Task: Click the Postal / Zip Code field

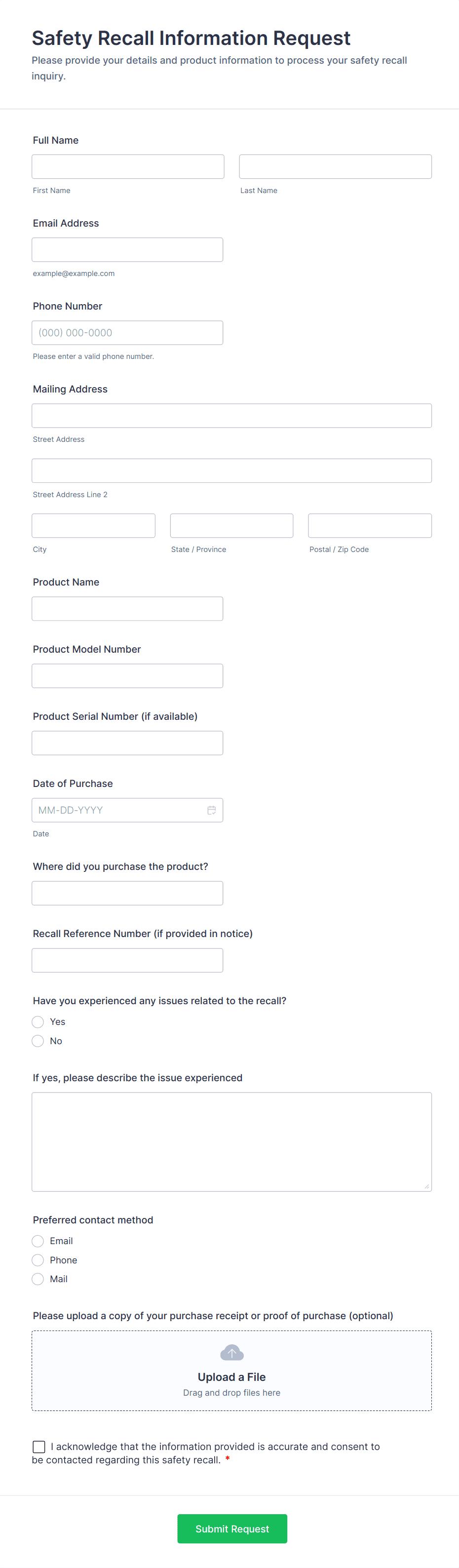Action: pos(370,525)
